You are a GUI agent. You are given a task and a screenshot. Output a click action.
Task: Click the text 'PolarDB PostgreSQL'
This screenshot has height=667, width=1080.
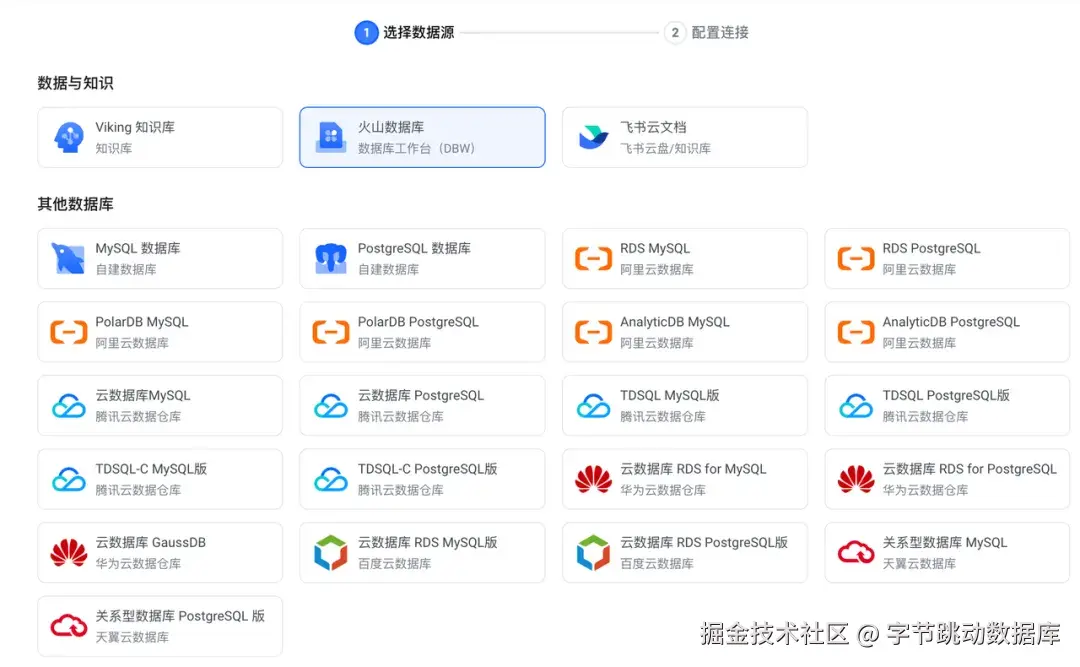tap(418, 322)
